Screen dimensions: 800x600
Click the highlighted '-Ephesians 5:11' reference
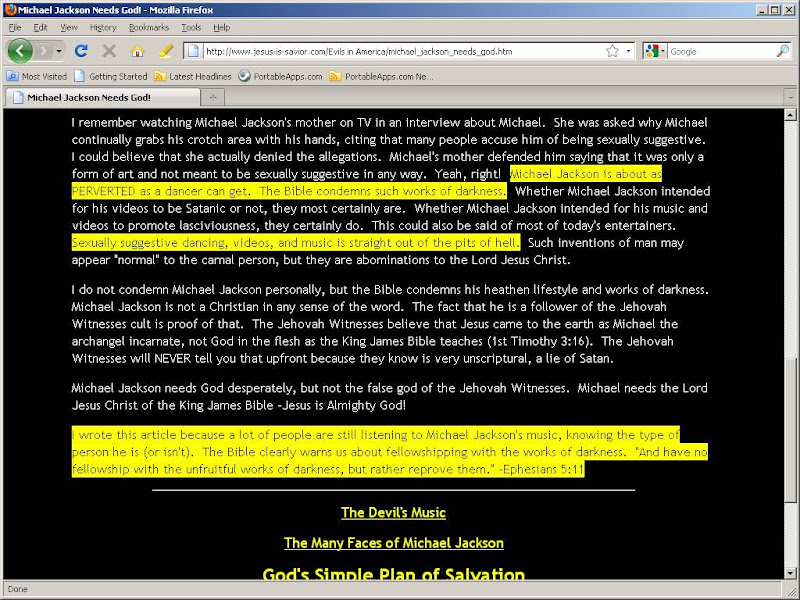click(541, 469)
